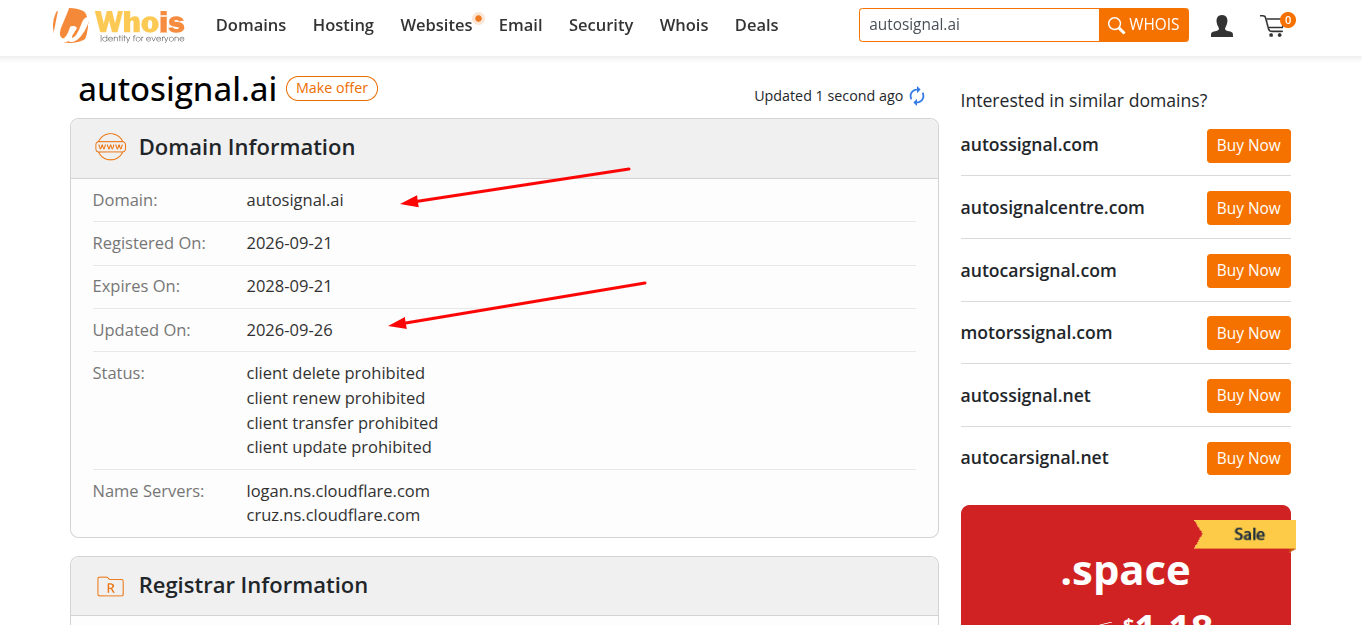This screenshot has width=1362, height=625.
Task: Select updated date 2026-09-26
Action: (x=290, y=330)
